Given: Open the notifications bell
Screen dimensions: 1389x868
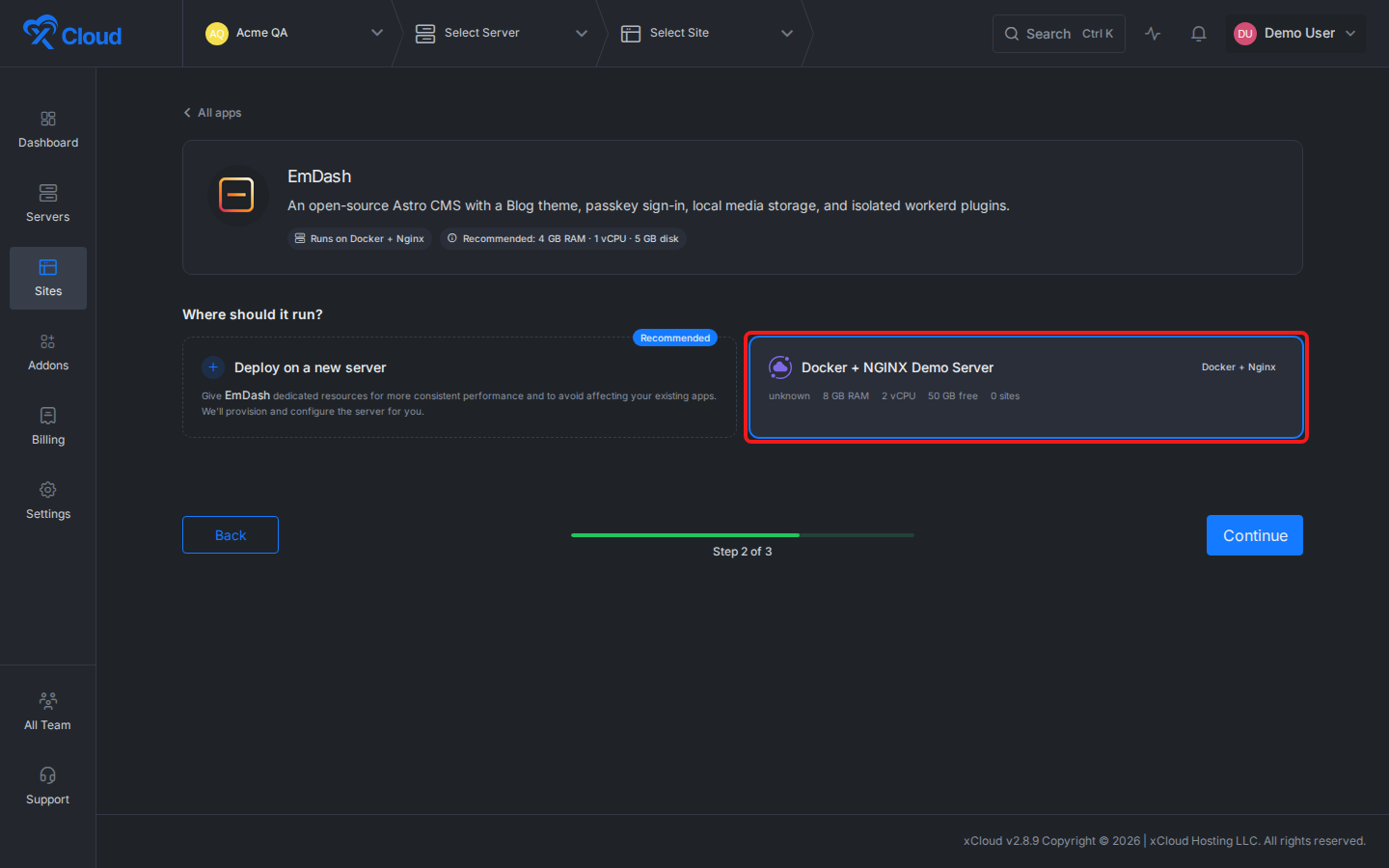Looking at the screenshot, I should [1199, 34].
